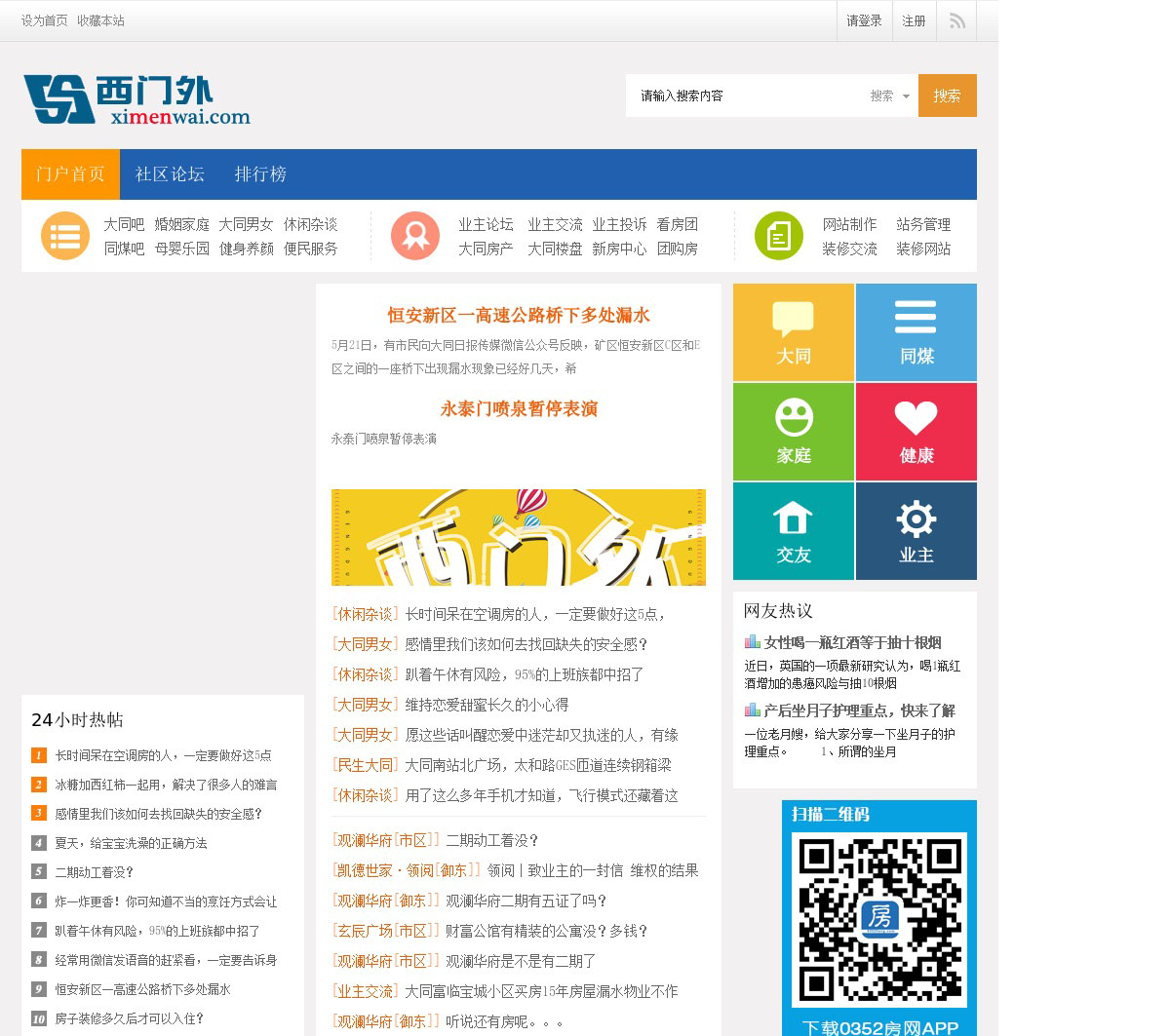The height and width of the screenshot is (1036, 1170).
Task: Expand the 搜索 type dropdown
Action: click(890, 96)
